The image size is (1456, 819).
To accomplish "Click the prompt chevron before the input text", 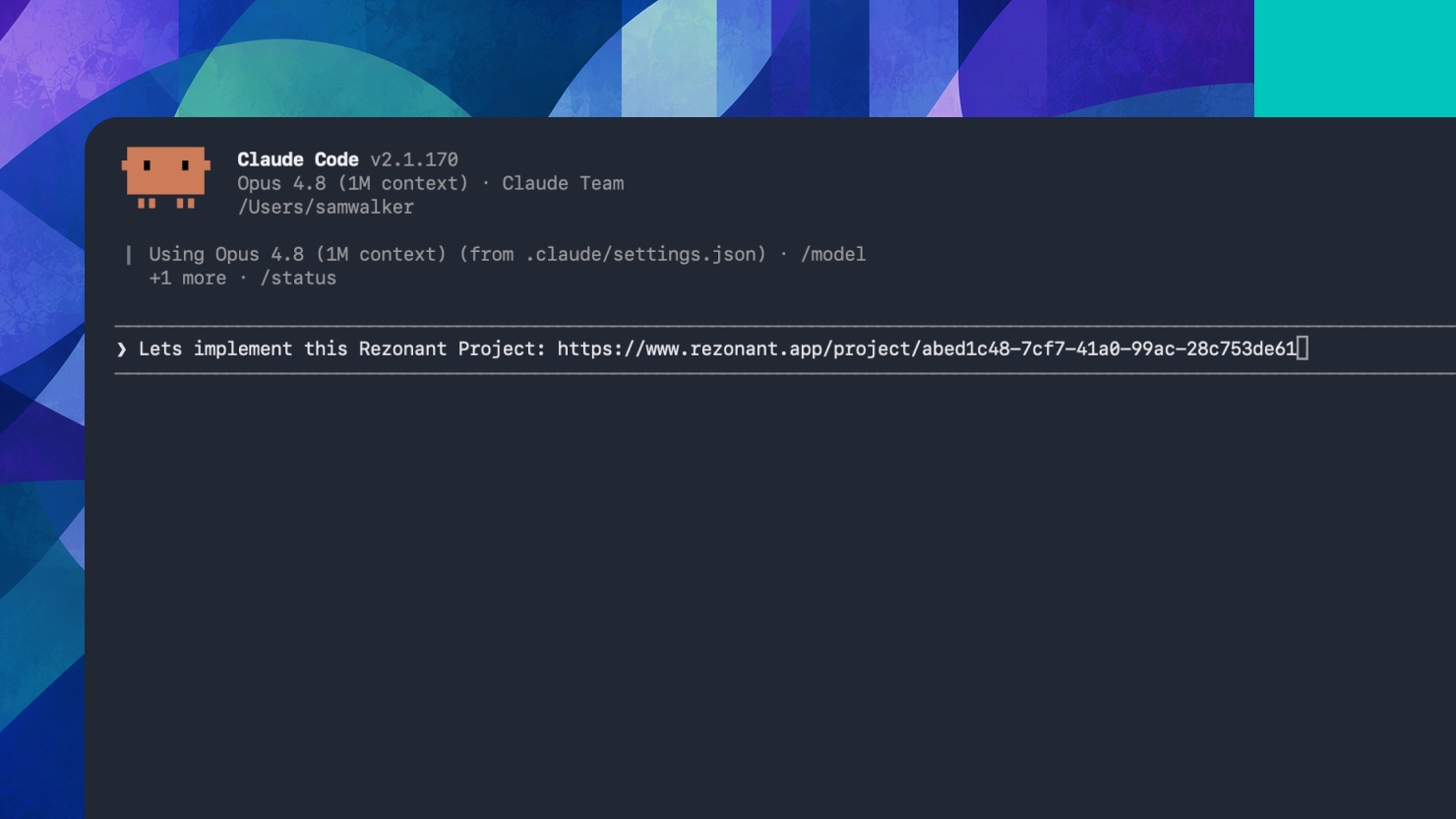I will tap(121, 349).
